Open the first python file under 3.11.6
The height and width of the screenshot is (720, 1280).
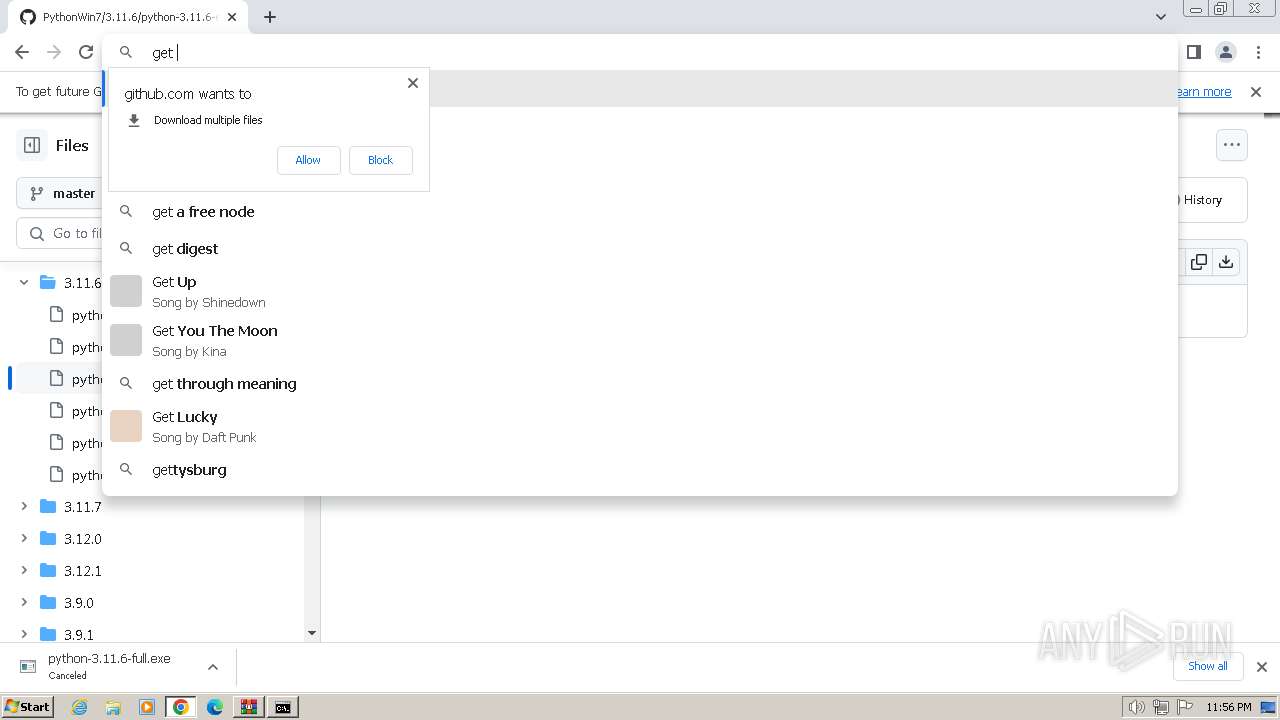[75, 315]
